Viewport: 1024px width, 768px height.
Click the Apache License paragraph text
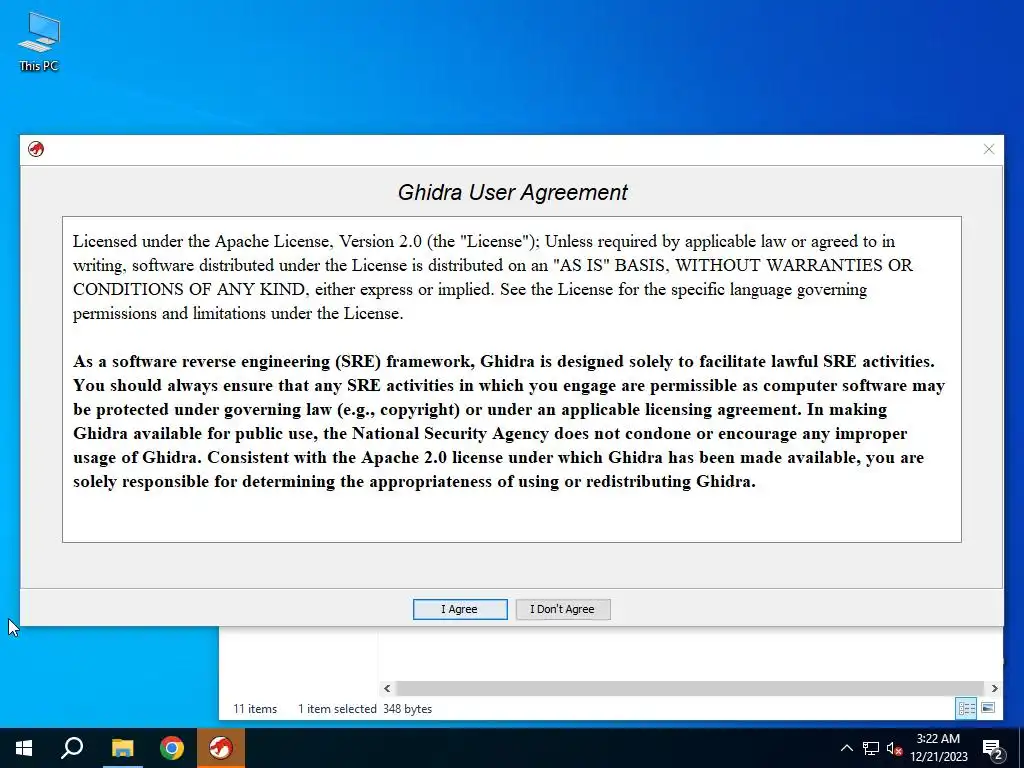coord(493,277)
